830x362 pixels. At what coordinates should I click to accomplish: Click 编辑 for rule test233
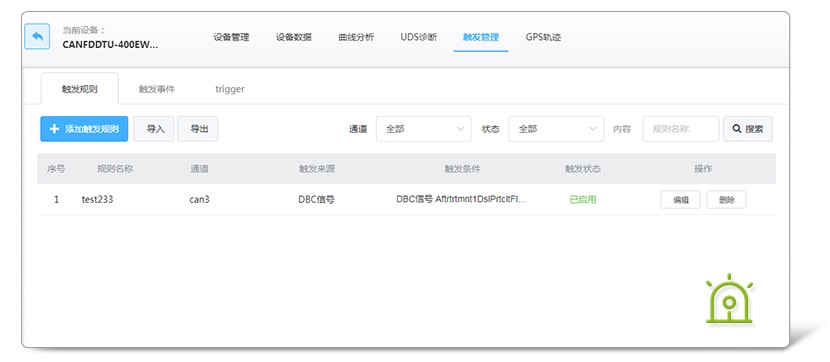pyautogui.click(x=680, y=200)
